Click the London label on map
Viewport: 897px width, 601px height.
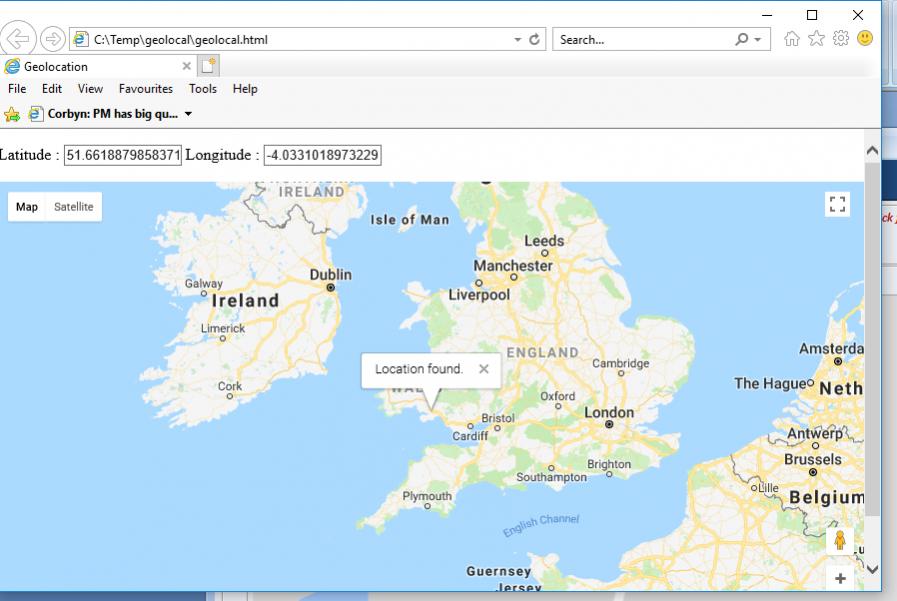(609, 412)
